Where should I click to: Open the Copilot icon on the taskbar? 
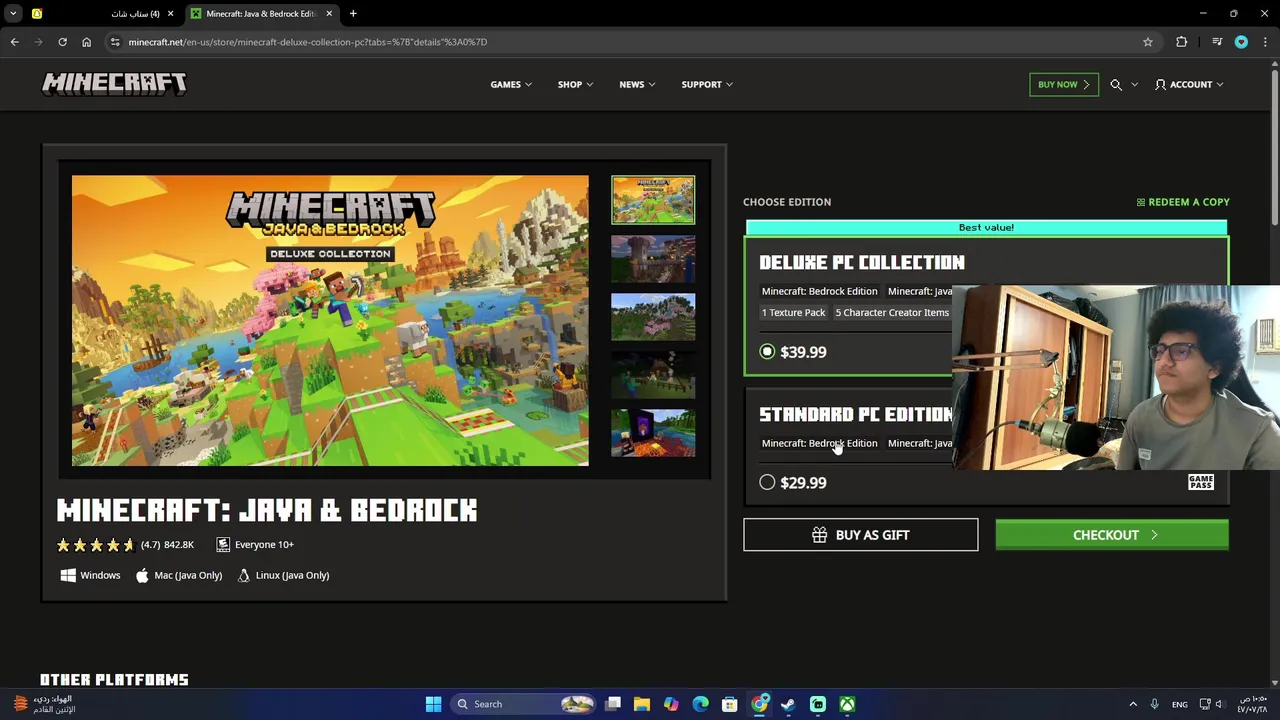tap(671, 704)
